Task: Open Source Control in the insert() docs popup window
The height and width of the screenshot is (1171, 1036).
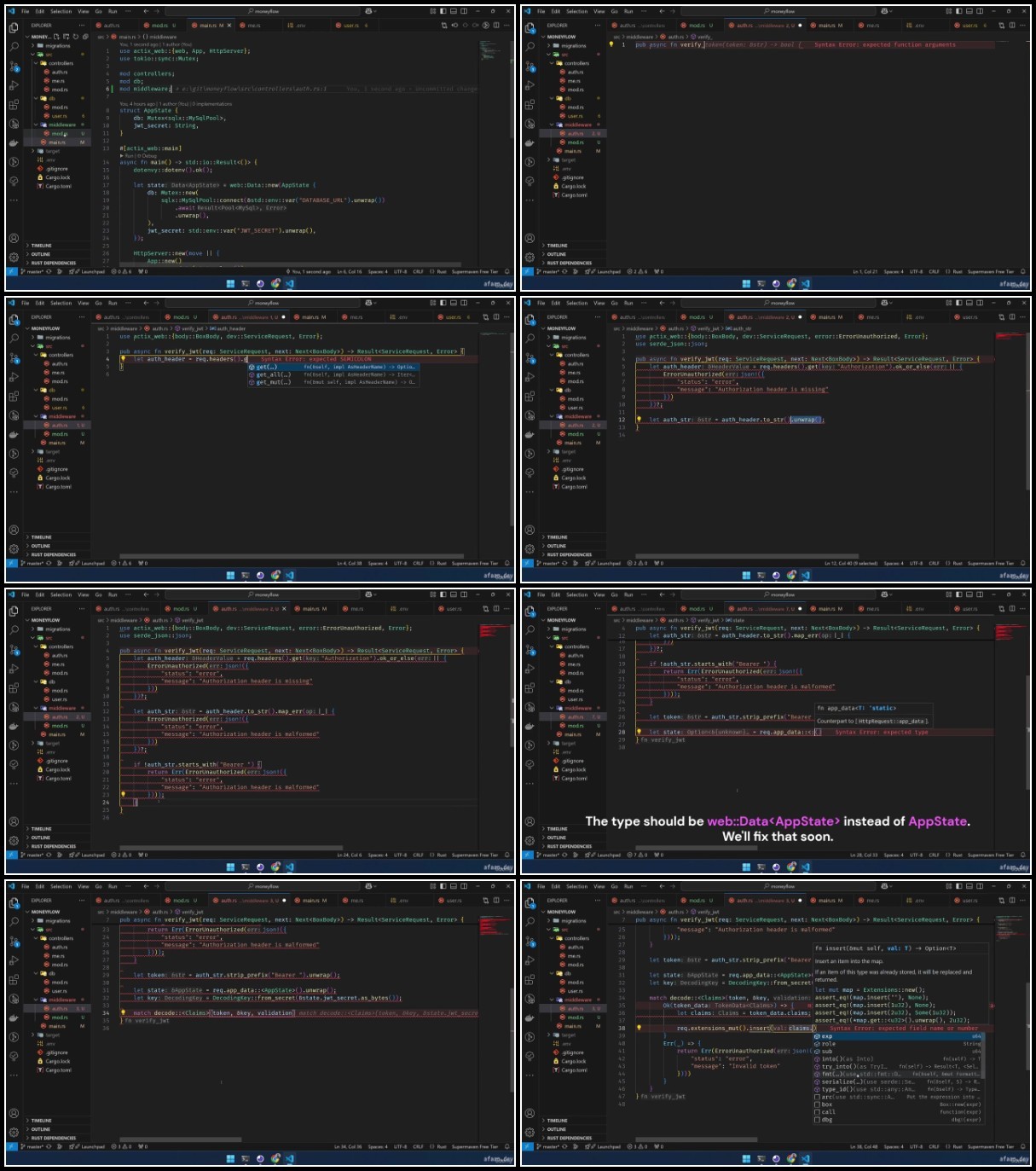Action: [530, 941]
